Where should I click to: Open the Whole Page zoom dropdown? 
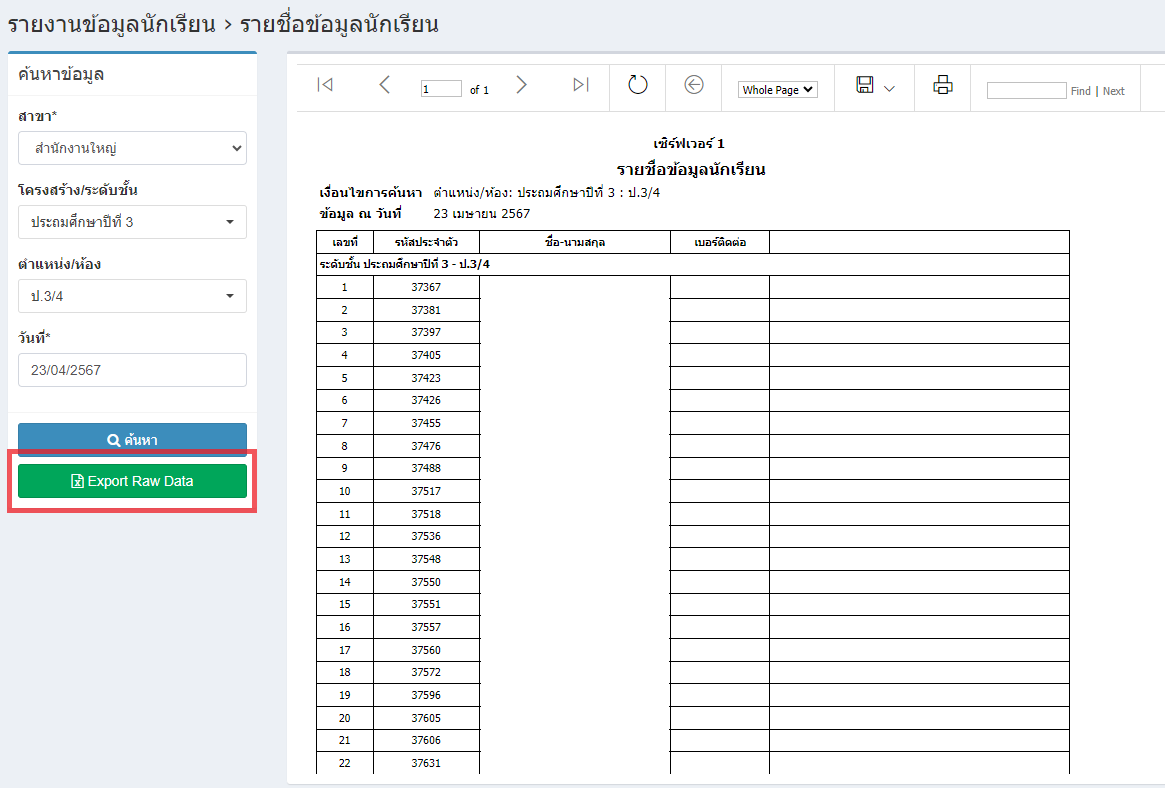[x=777, y=90]
